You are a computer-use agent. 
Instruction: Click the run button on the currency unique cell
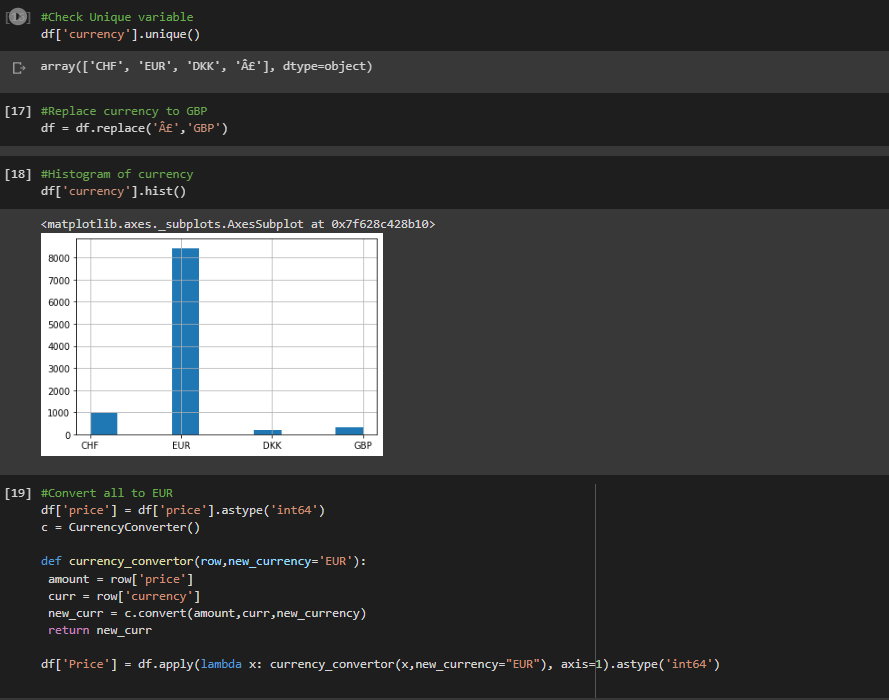click(18, 16)
